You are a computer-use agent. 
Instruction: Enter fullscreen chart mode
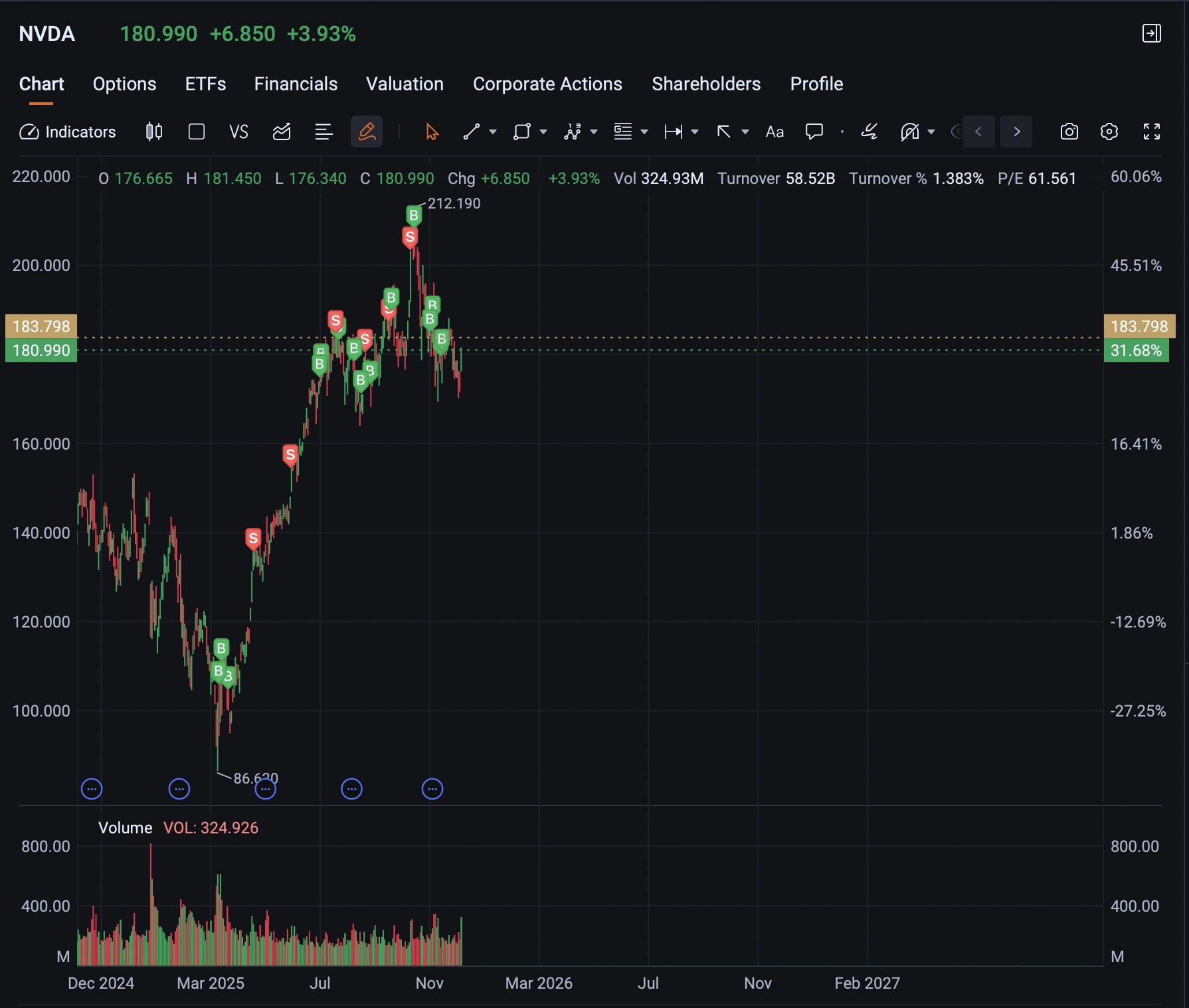pos(1152,131)
